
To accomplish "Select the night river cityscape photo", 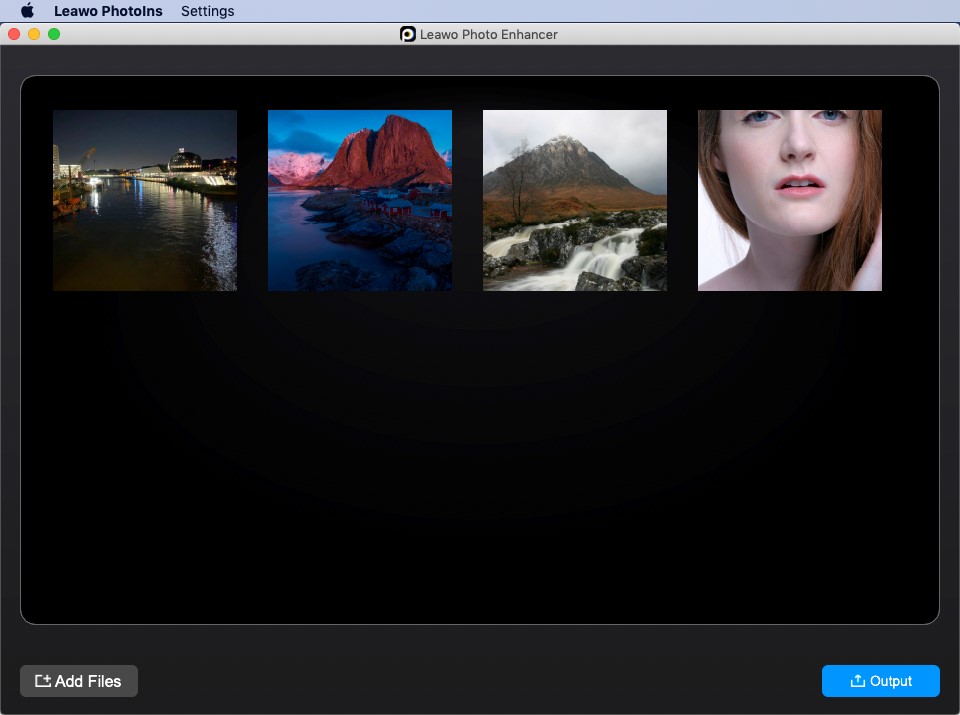I will point(145,200).
